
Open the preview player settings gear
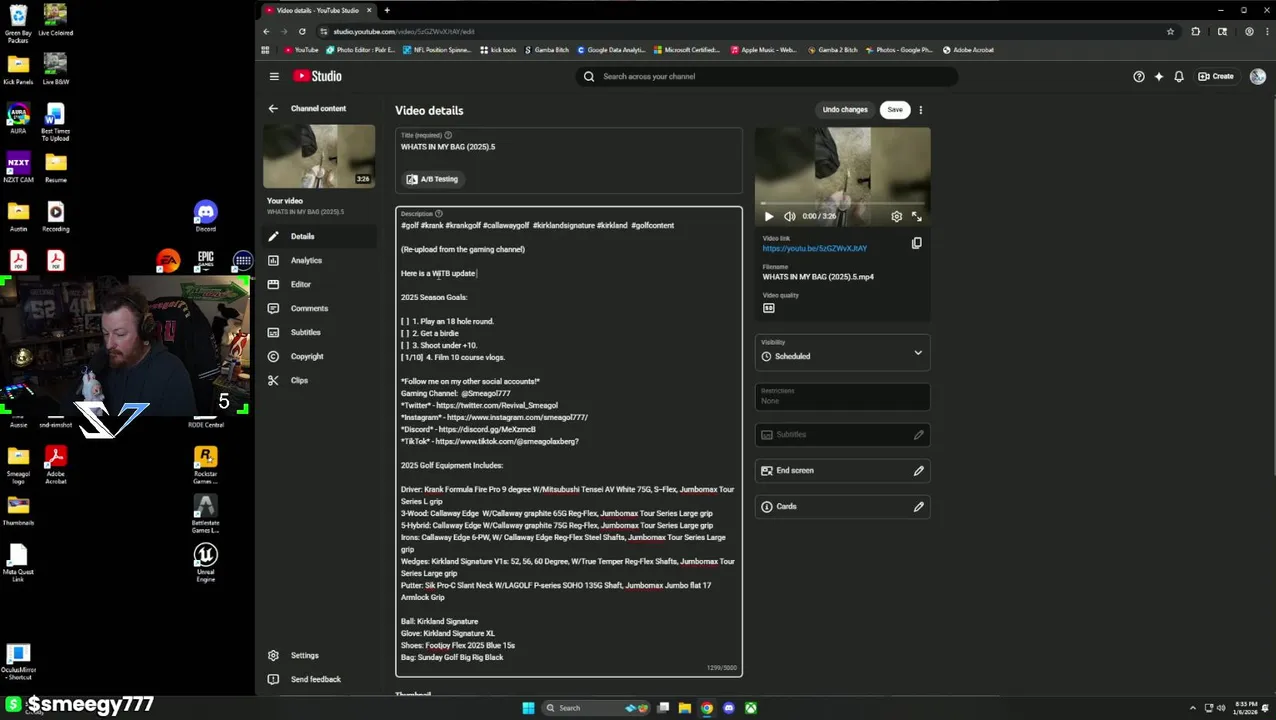pyautogui.click(x=896, y=216)
